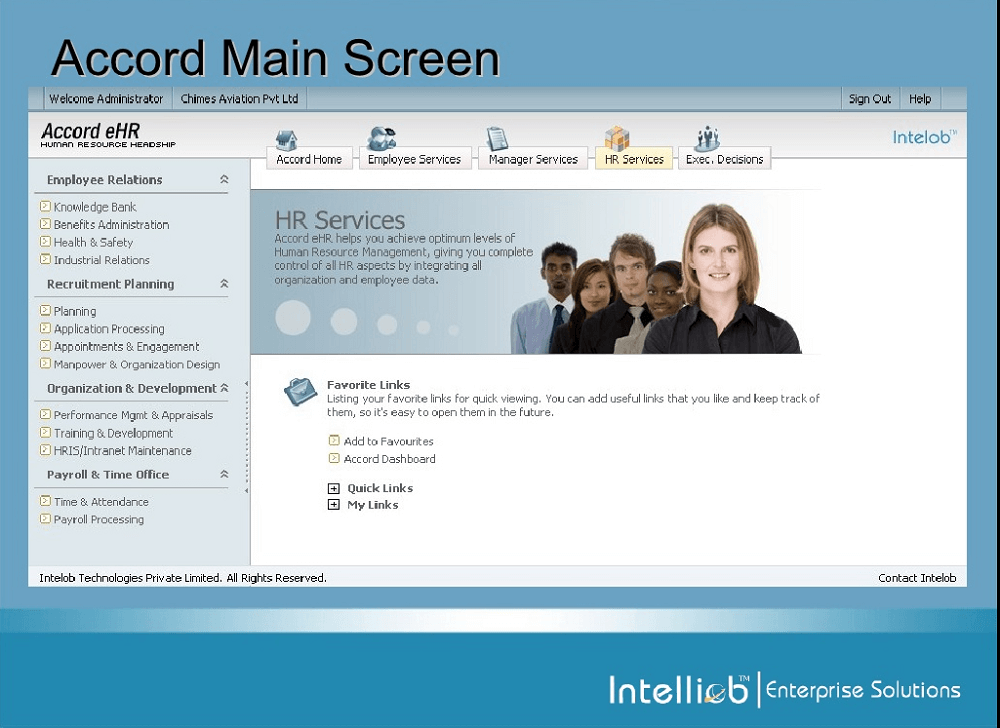Open the Application Processing link

click(109, 329)
